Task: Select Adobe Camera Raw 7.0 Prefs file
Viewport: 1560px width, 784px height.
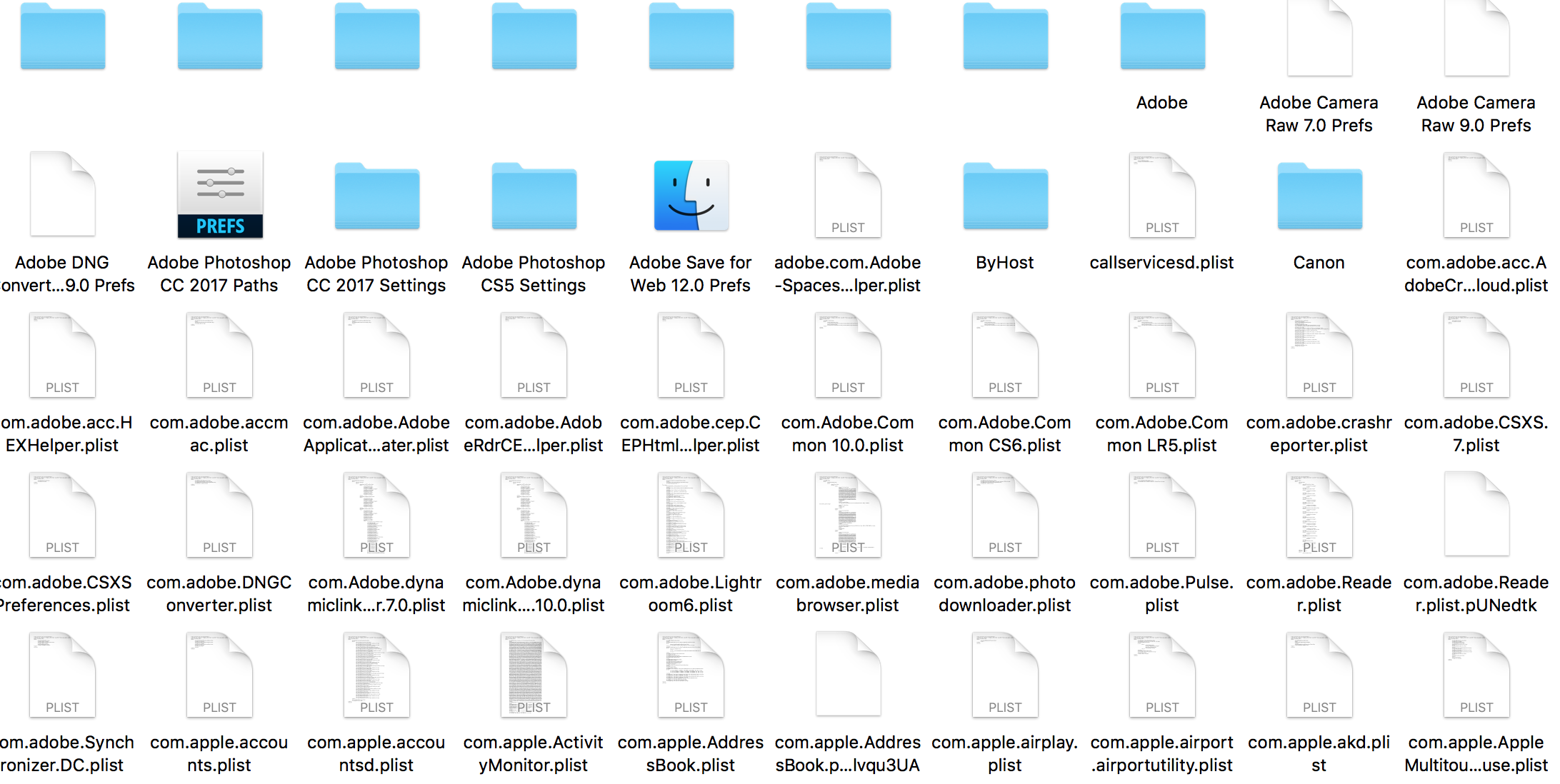Action: click(x=1319, y=39)
